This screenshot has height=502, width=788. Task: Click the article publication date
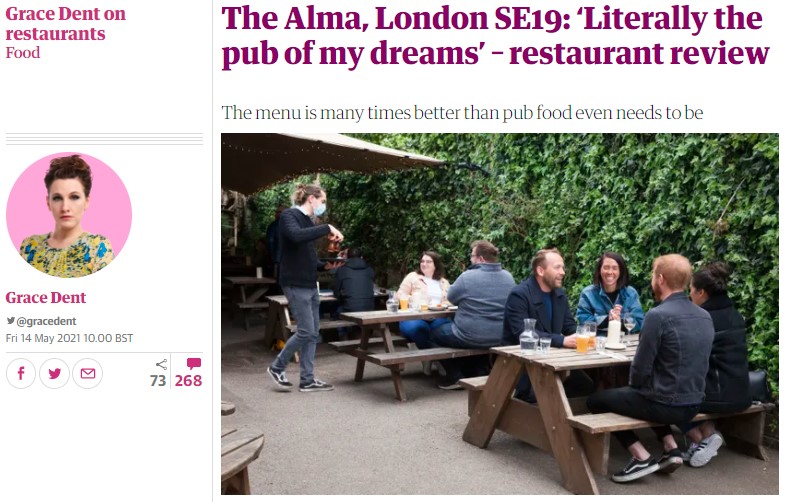(69, 338)
